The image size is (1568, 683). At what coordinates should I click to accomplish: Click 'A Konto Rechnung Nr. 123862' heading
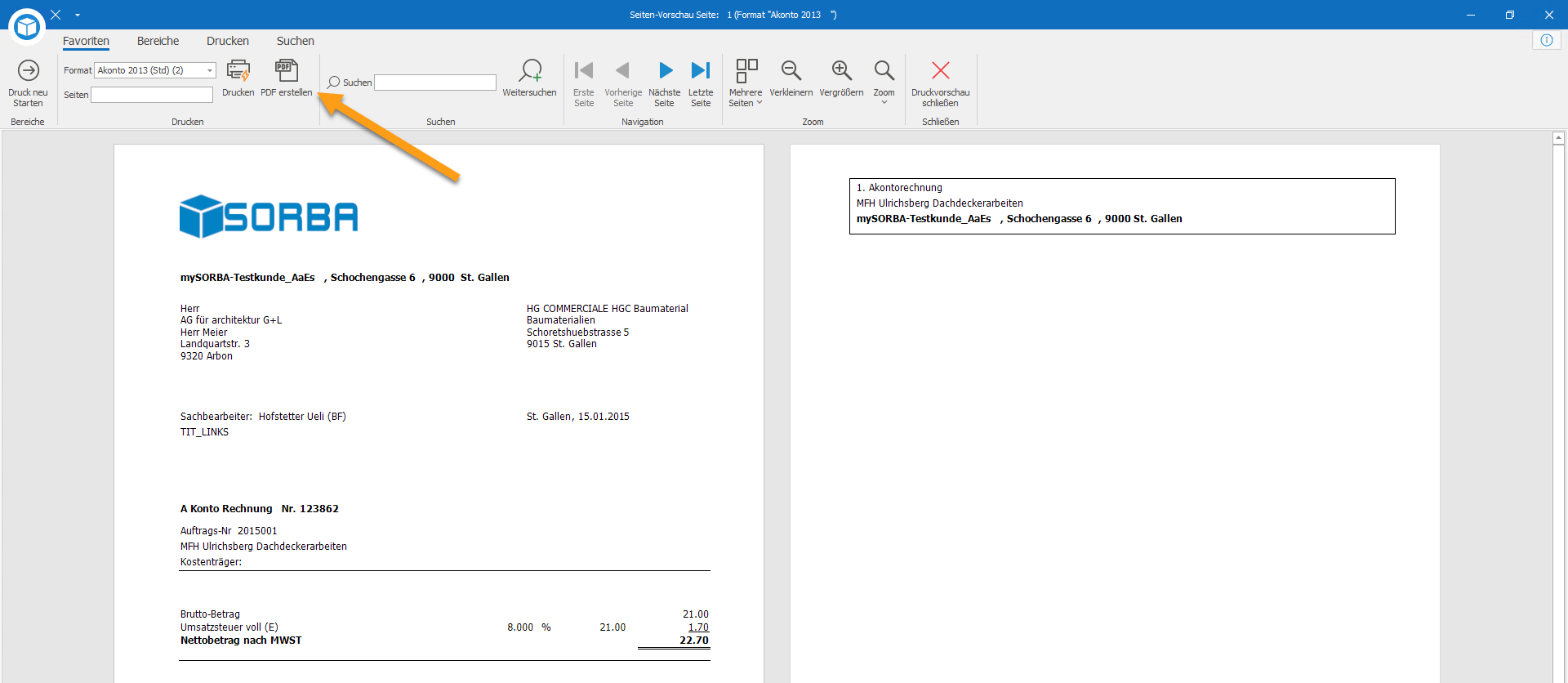260,508
